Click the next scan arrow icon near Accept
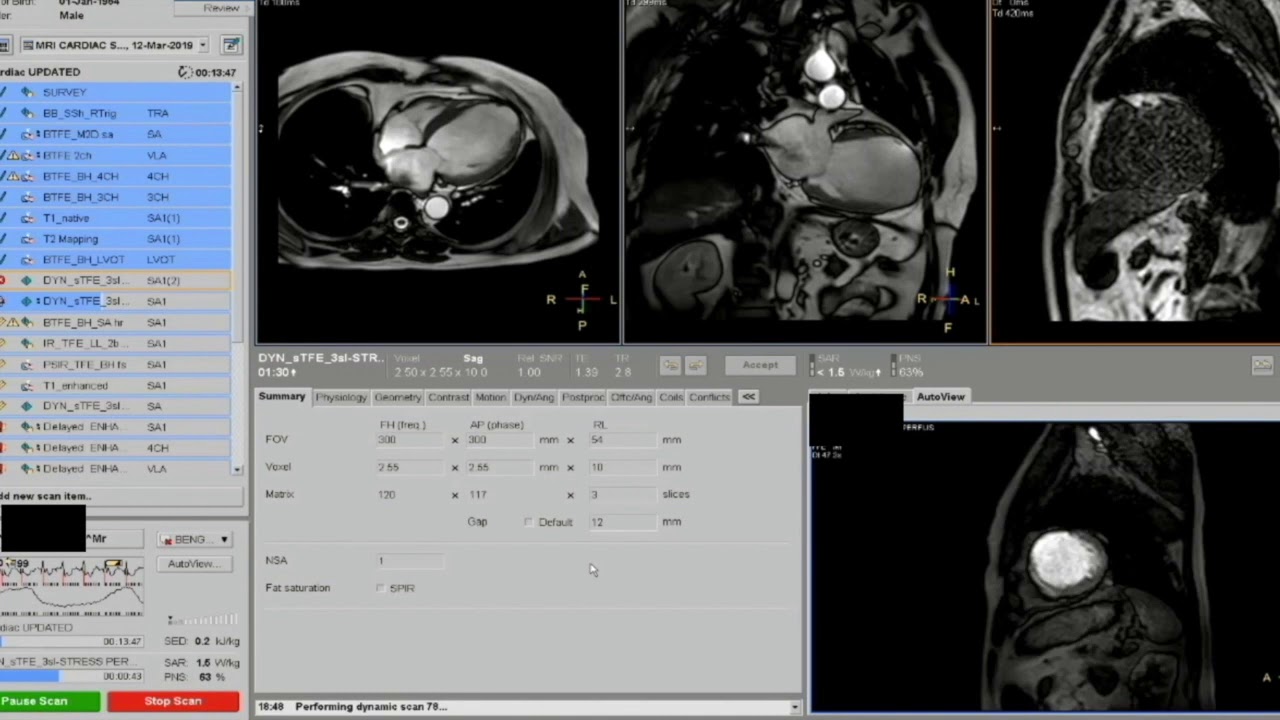This screenshot has height=720, width=1280. [x=696, y=365]
